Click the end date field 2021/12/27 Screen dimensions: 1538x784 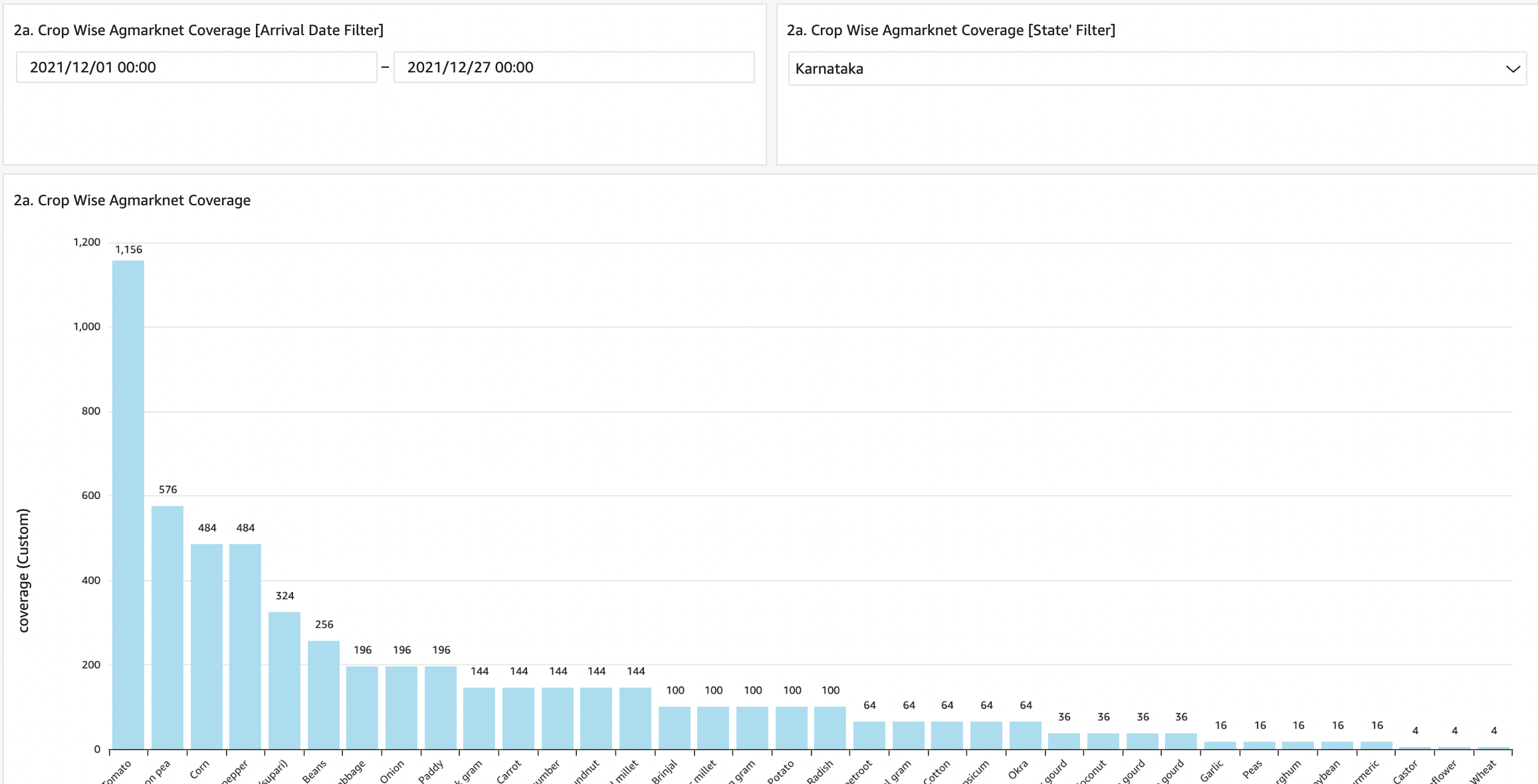point(573,67)
